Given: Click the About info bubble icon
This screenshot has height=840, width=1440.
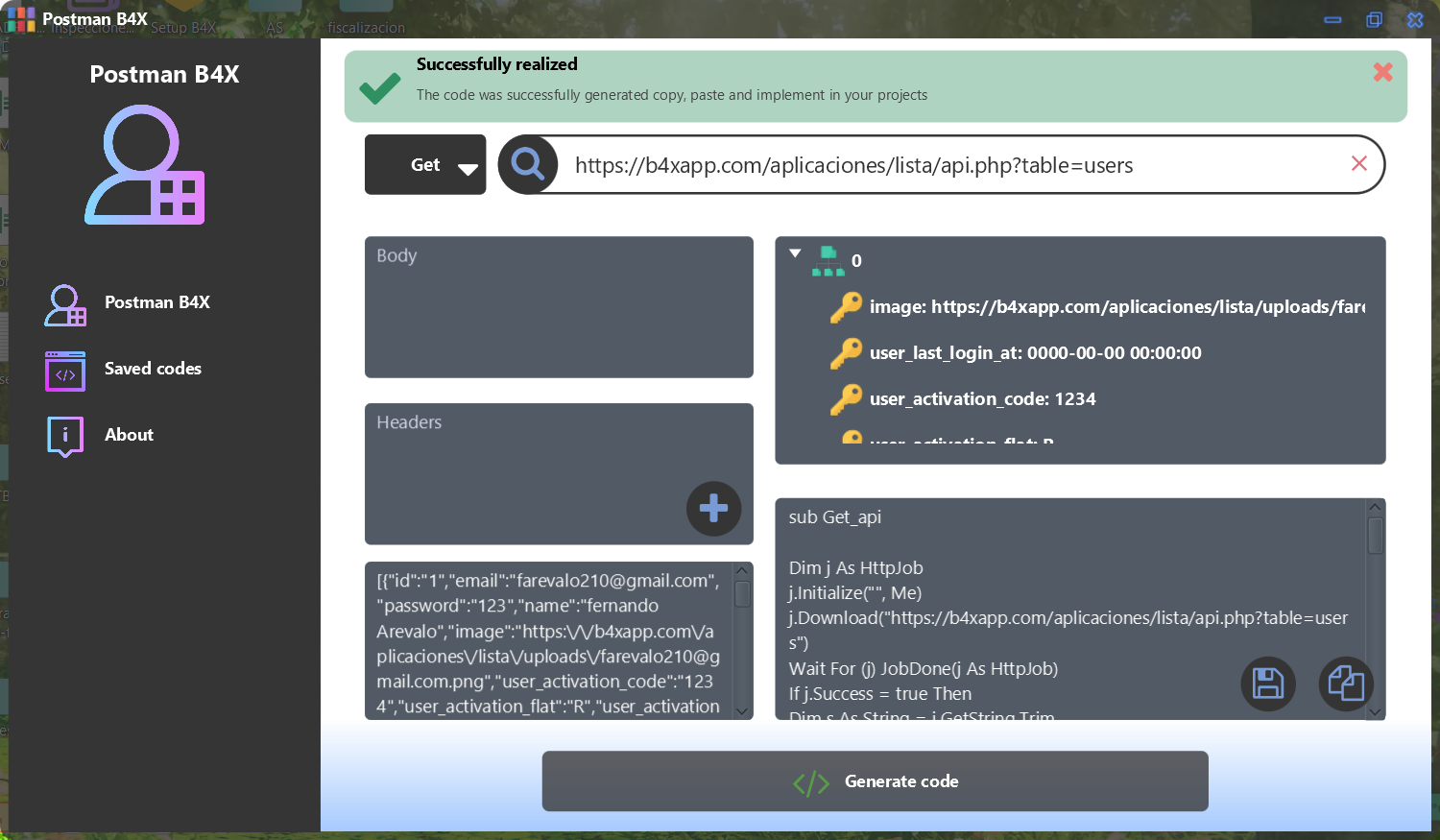Looking at the screenshot, I should 65,437.
